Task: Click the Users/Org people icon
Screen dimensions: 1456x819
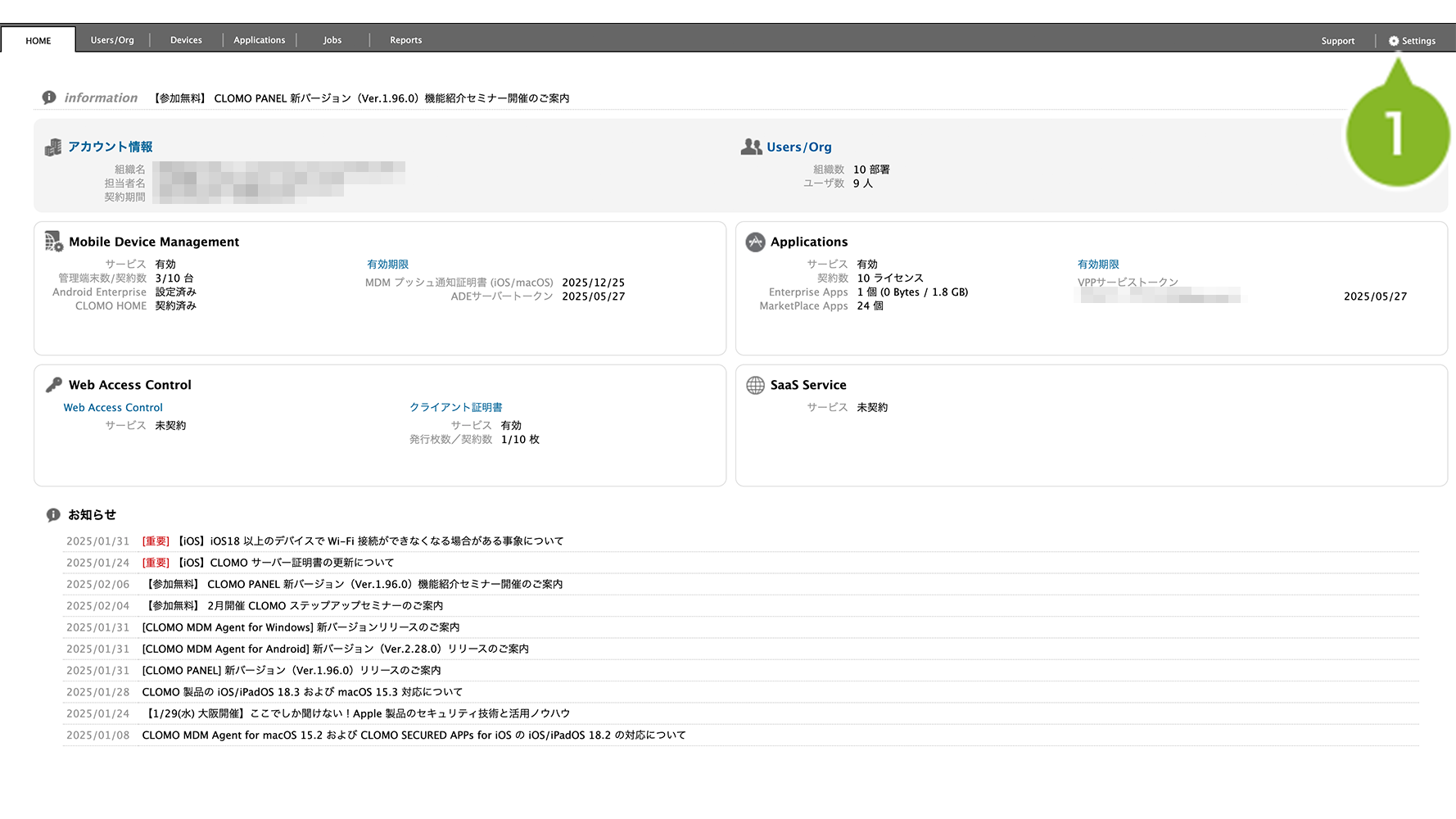Action: [751, 147]
